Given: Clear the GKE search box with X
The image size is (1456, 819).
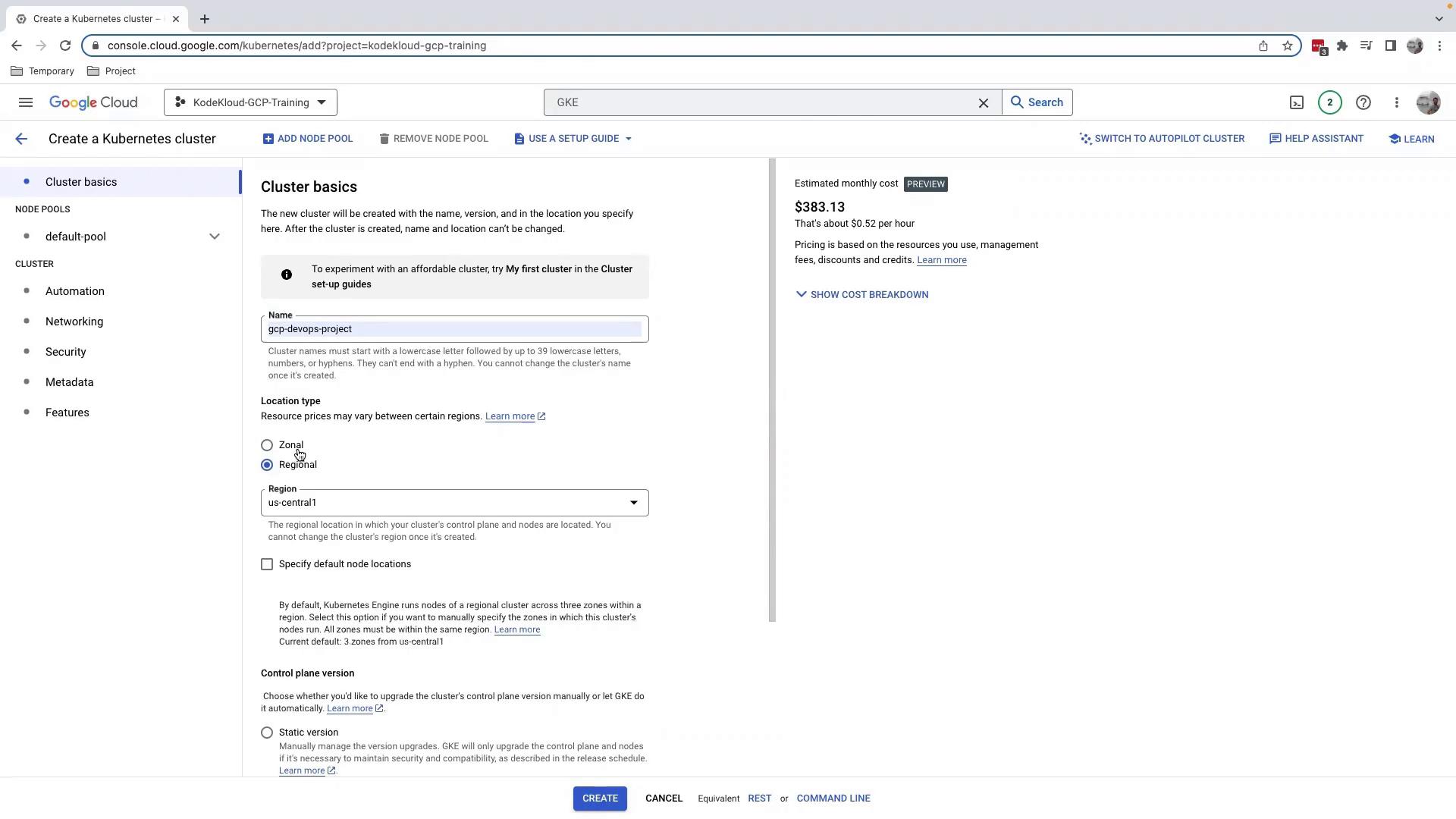Looking at the screenshot, I should [984, 102].
